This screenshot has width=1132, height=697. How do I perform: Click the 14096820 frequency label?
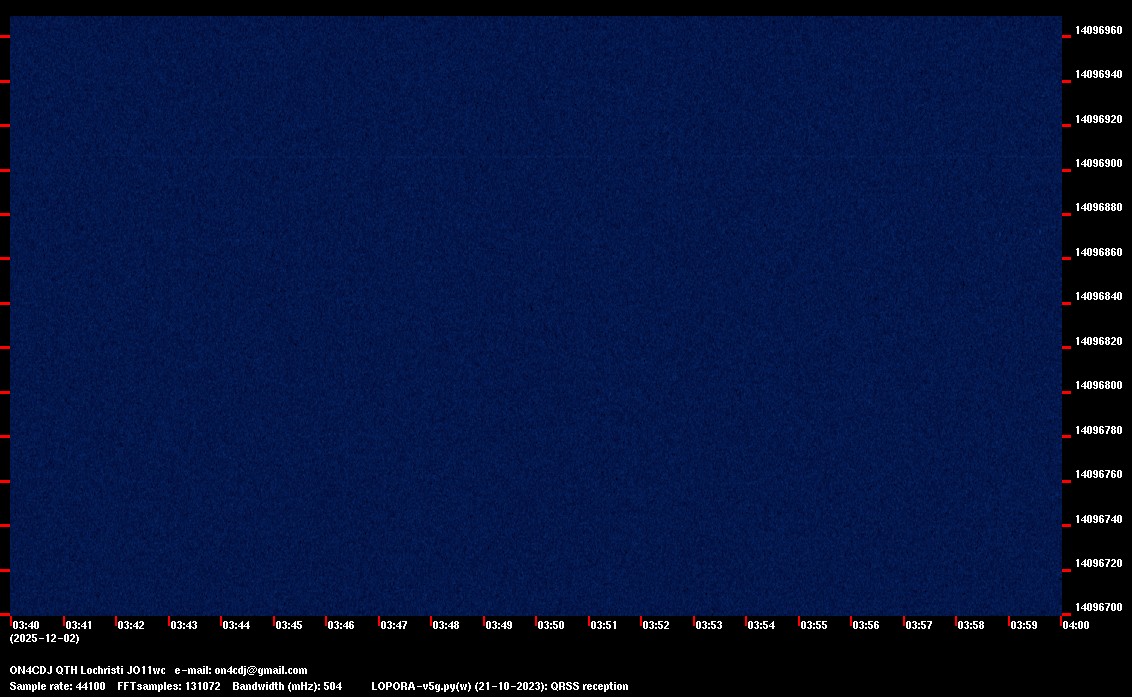click(x=1099, y=341)
